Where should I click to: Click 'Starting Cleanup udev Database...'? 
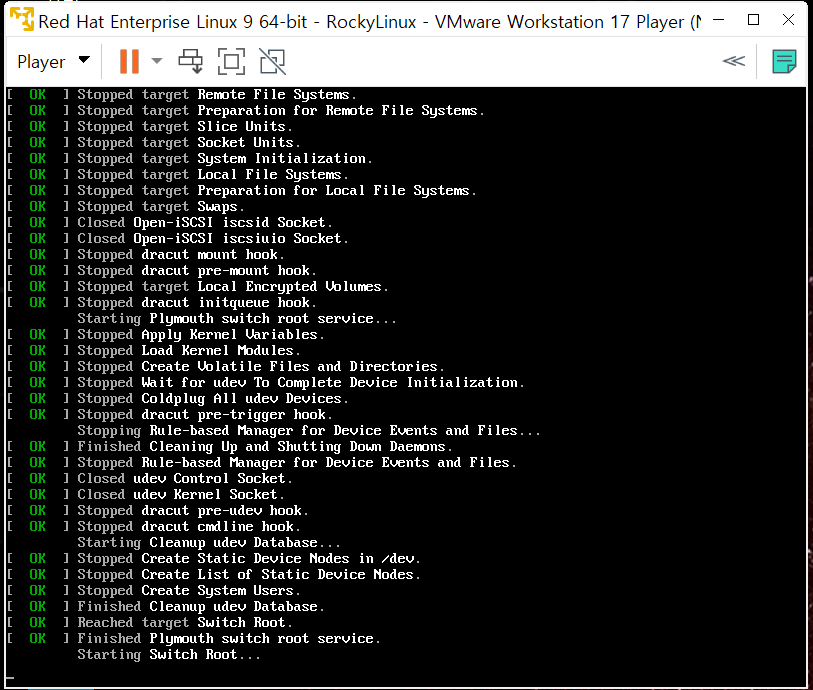click(209, 543)
